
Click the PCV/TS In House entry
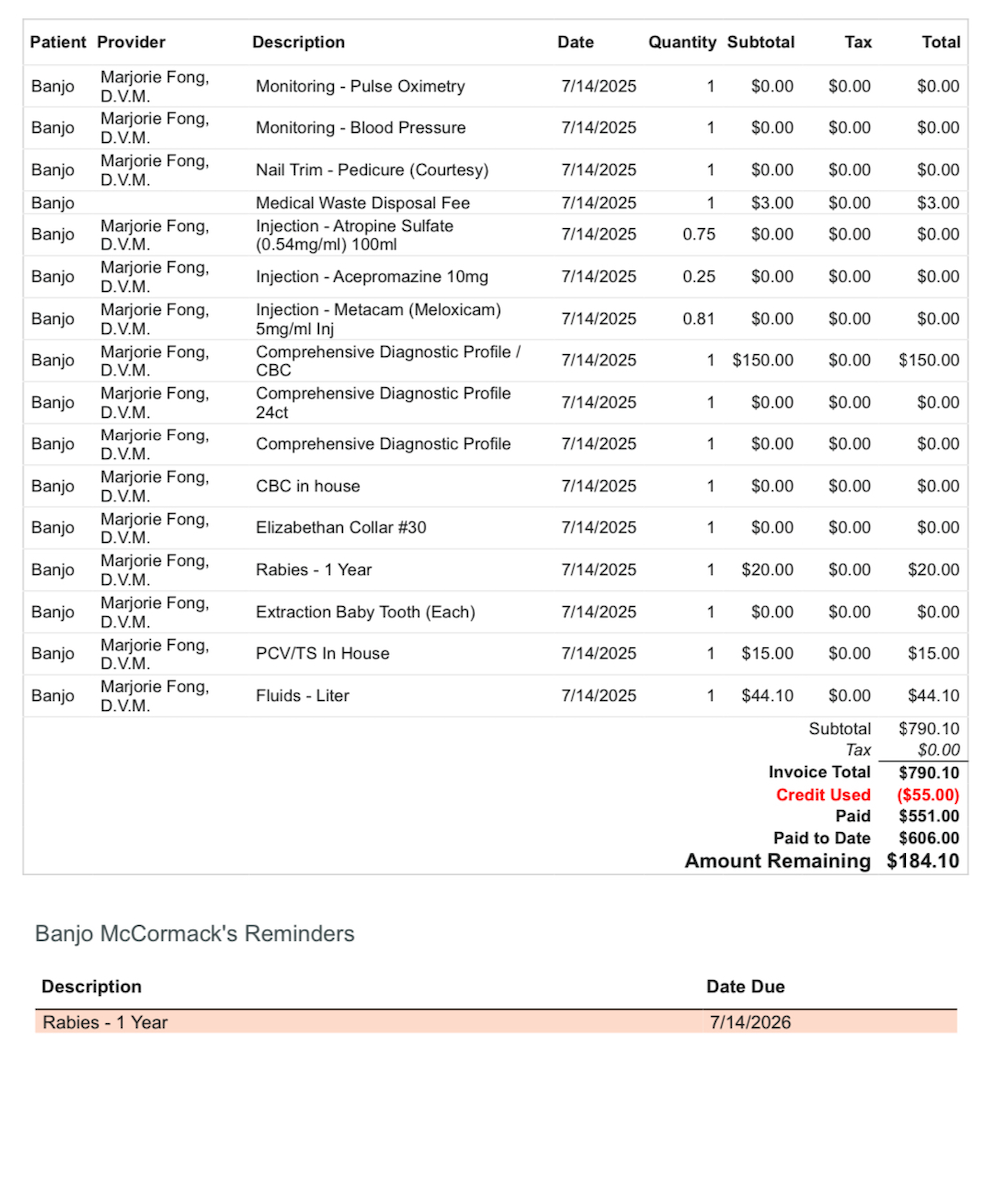point(322,654)
